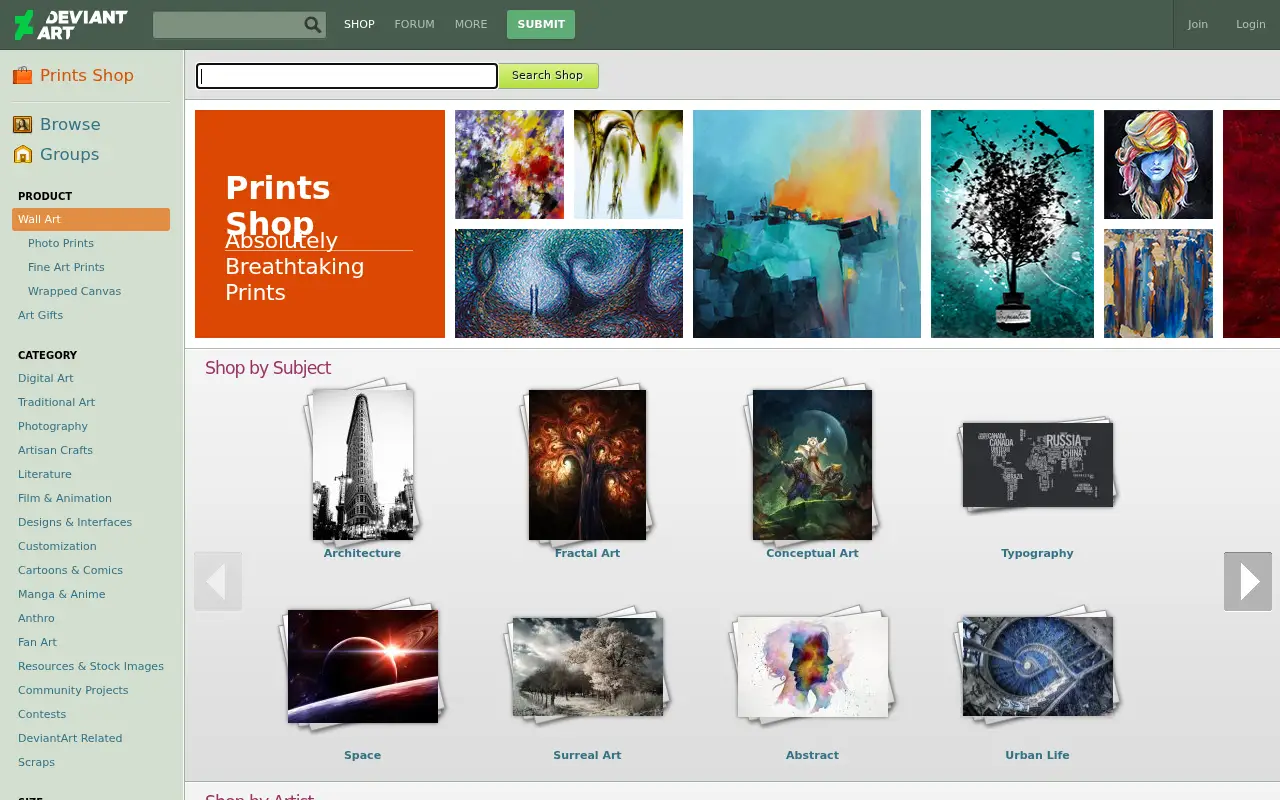Select Fine Art Prints in the sidebar
The image size is (1280, 800).
[66, 267]
